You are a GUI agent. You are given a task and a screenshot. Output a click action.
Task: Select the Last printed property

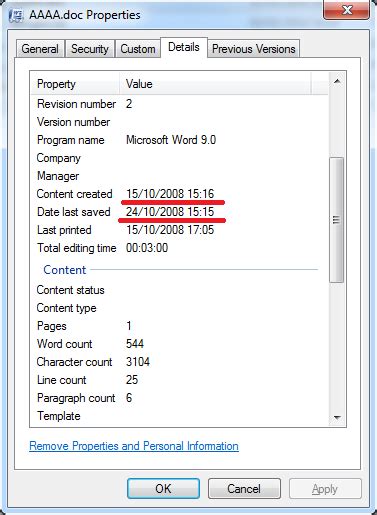tap(64, 230)
